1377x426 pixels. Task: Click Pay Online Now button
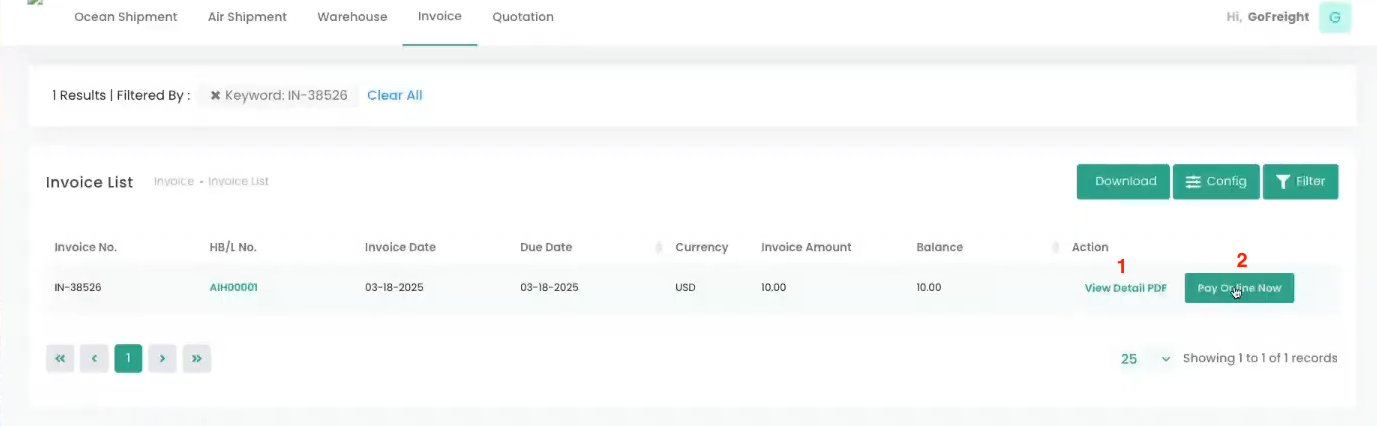point(1239,288)
